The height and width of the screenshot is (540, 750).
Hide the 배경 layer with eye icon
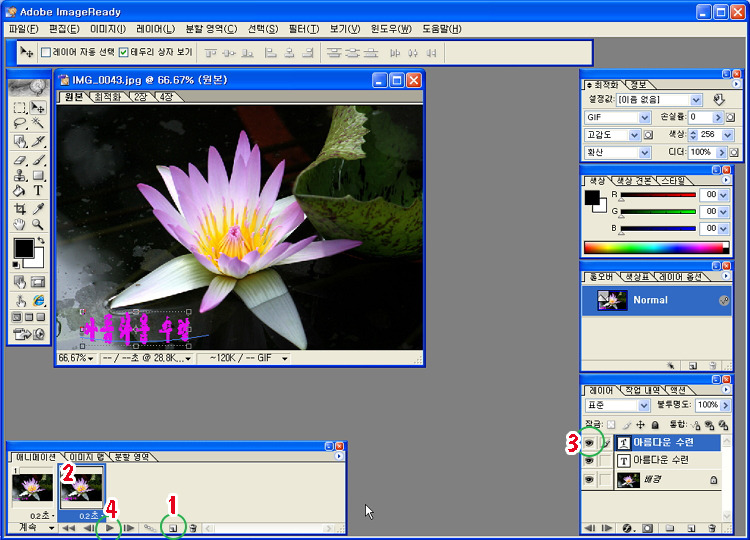click(589, 480)
